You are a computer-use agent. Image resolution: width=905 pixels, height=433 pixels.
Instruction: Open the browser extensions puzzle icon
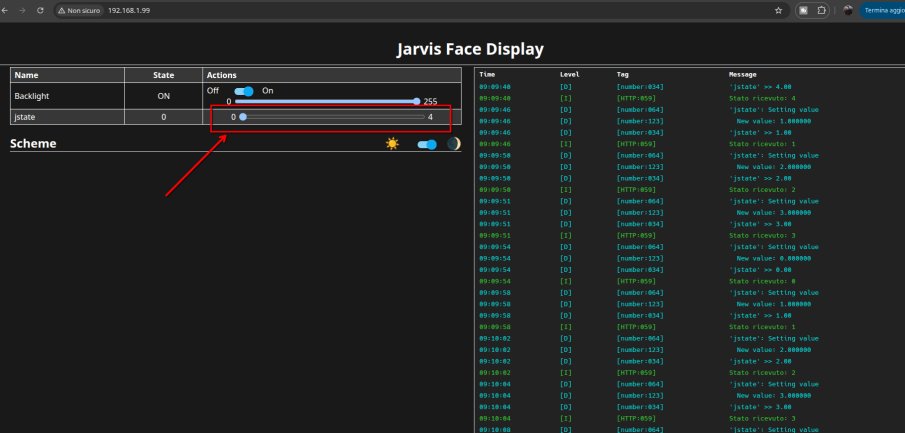pos(820,10)
